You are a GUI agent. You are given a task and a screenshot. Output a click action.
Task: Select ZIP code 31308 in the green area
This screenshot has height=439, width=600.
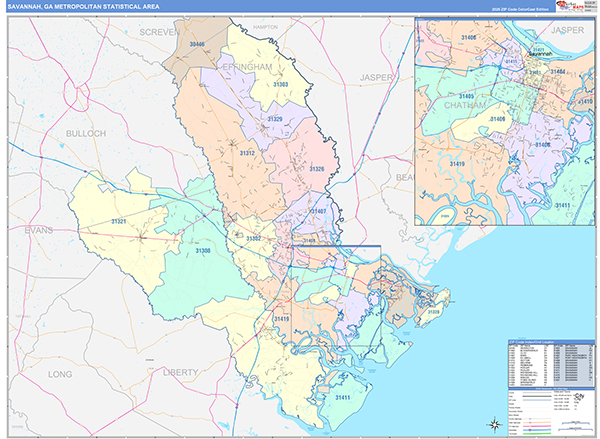203,251
